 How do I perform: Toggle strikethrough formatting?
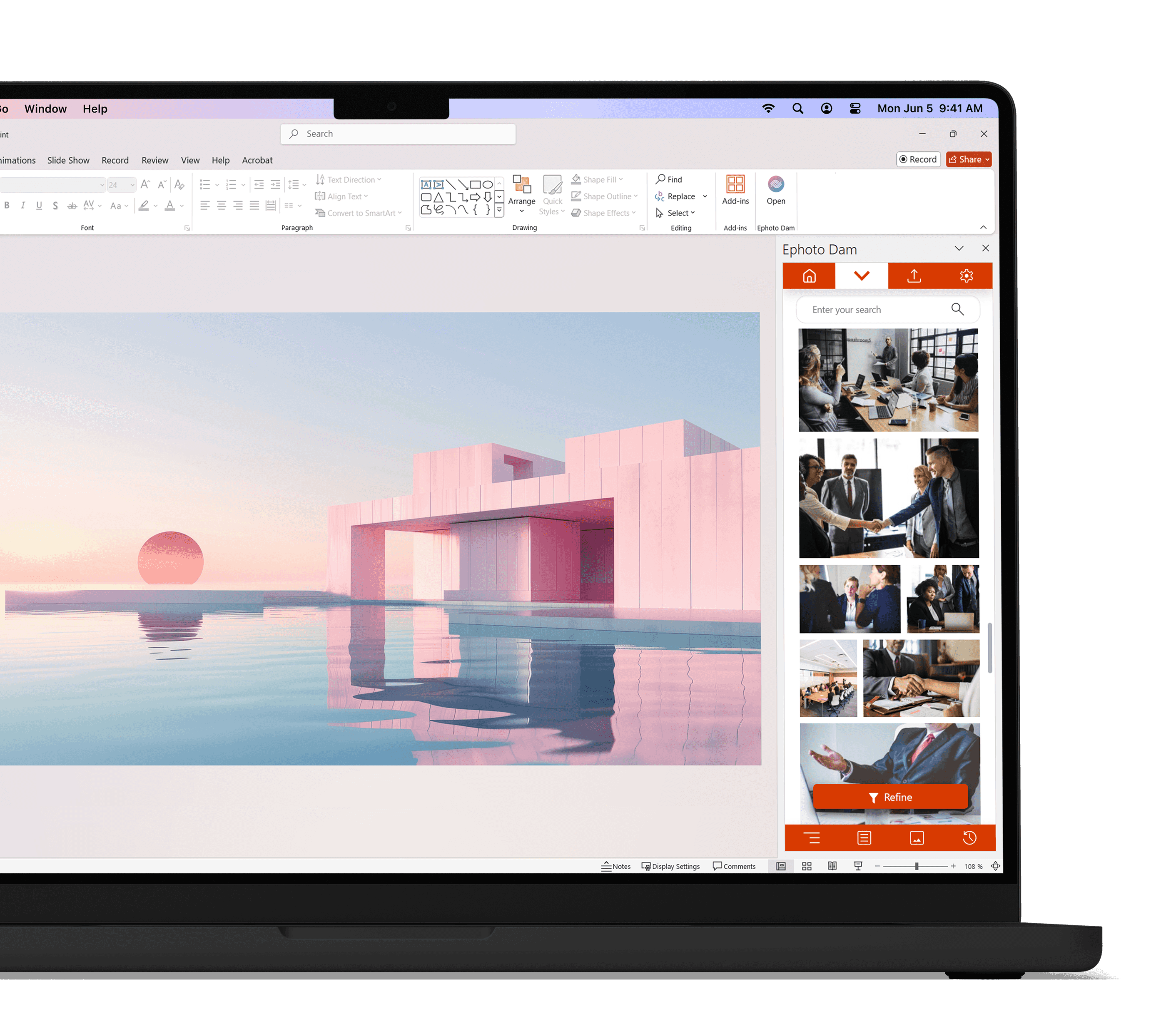click(72, 206)
